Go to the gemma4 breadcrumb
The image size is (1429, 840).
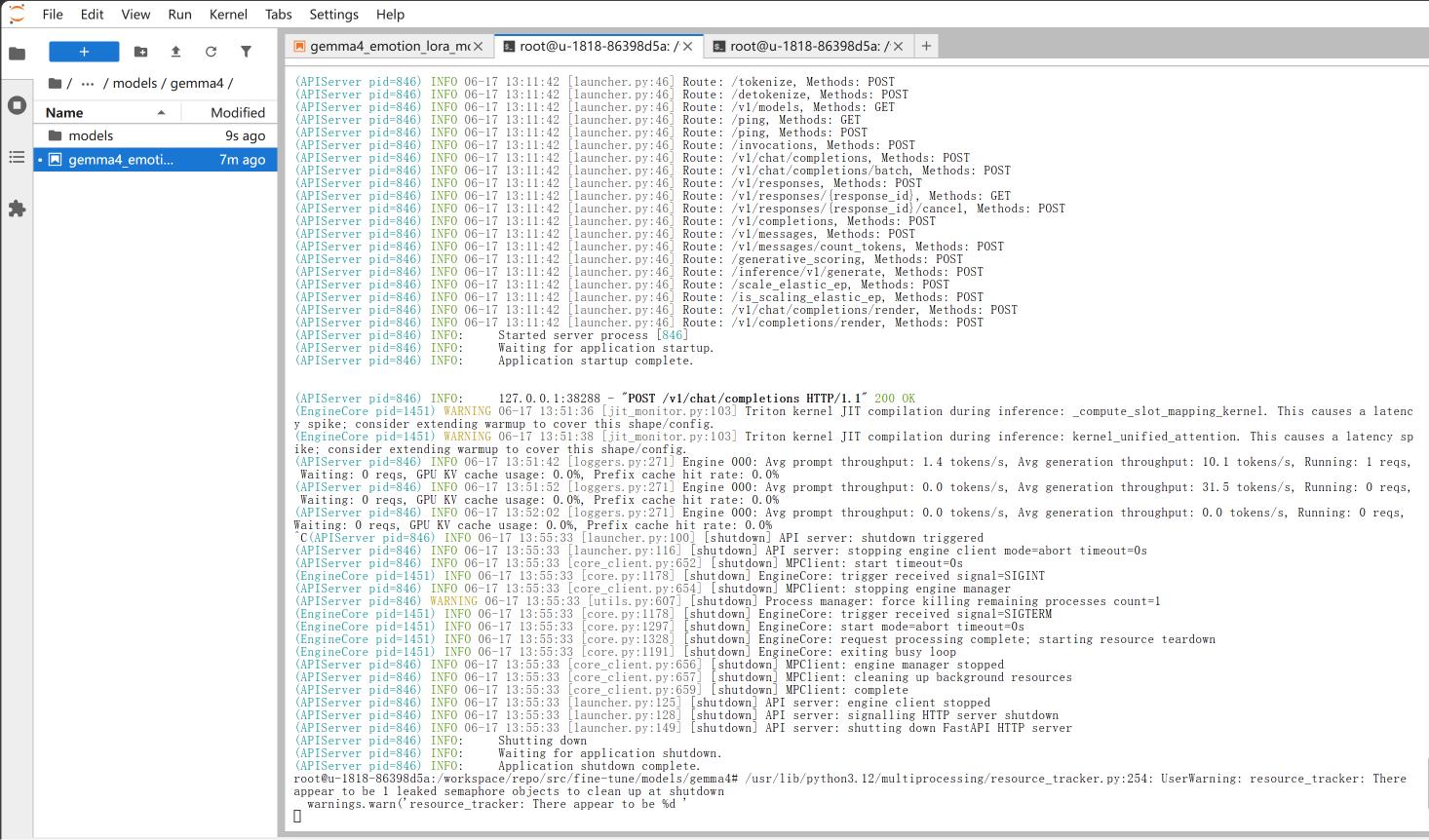tap(197, 84)
